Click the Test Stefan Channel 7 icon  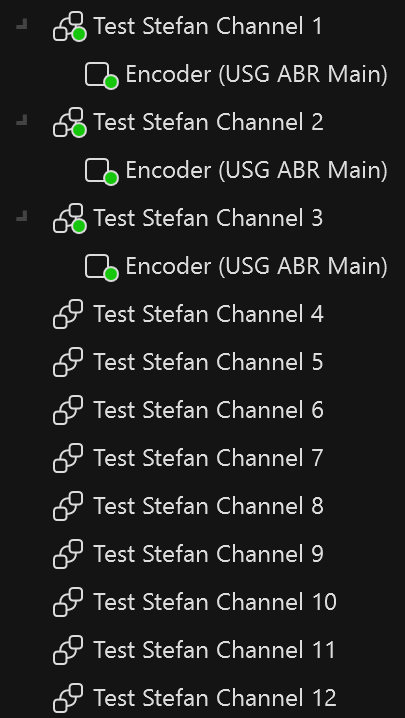point(68,458)
